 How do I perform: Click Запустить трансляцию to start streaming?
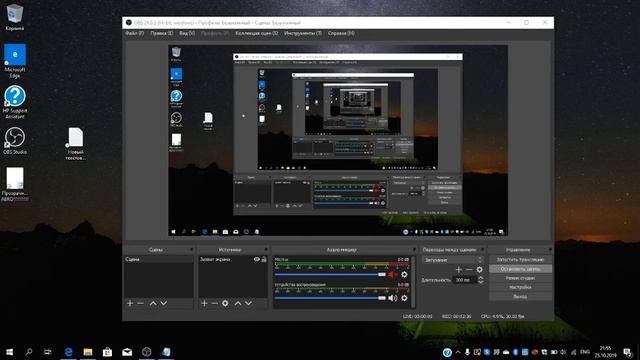pos(520,260)
